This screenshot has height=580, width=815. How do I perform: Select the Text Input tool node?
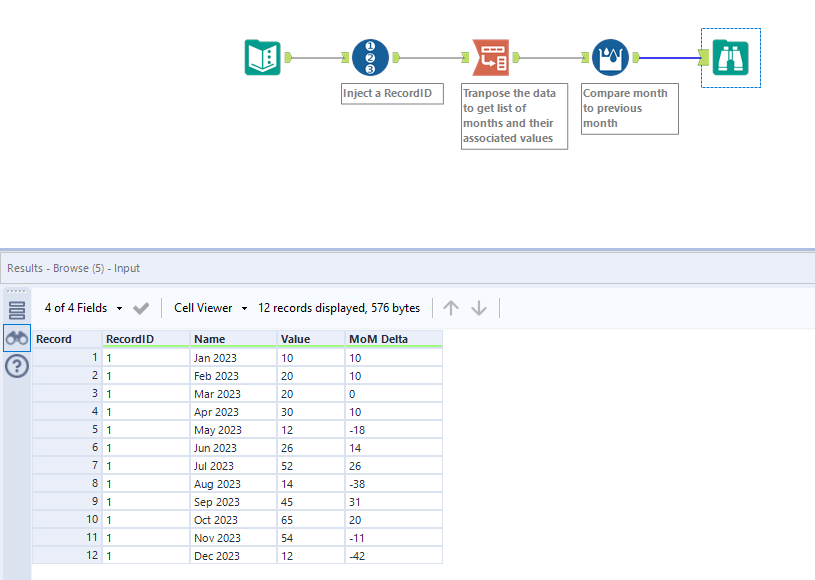[262, 58]
